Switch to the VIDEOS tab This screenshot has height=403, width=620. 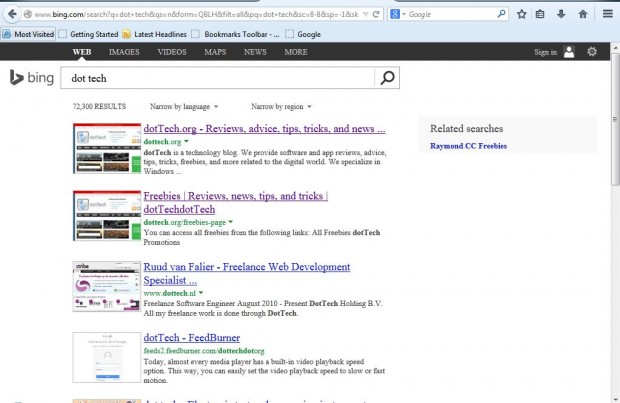172,52
